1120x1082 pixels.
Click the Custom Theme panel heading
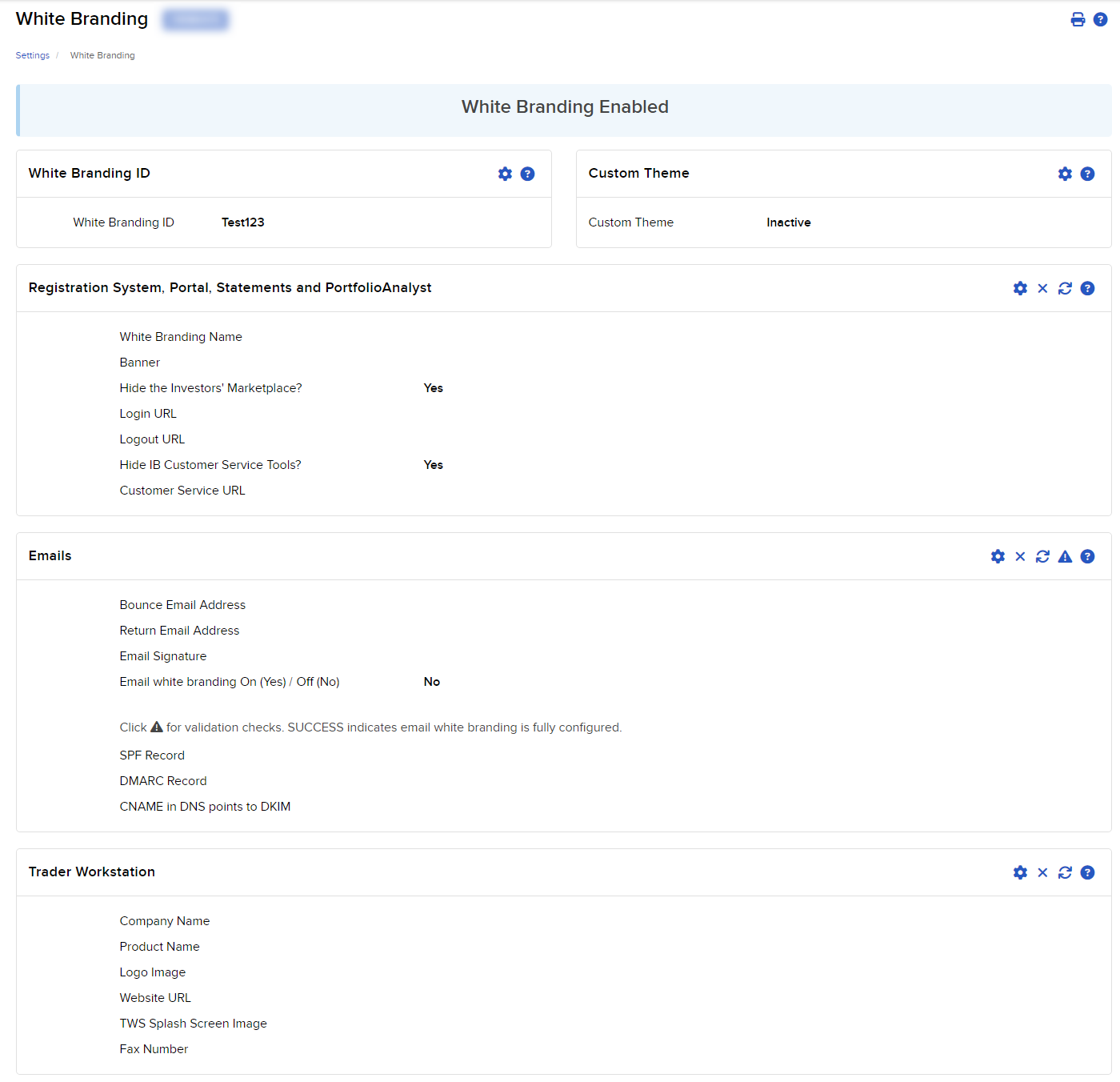[x=639, y=174]
